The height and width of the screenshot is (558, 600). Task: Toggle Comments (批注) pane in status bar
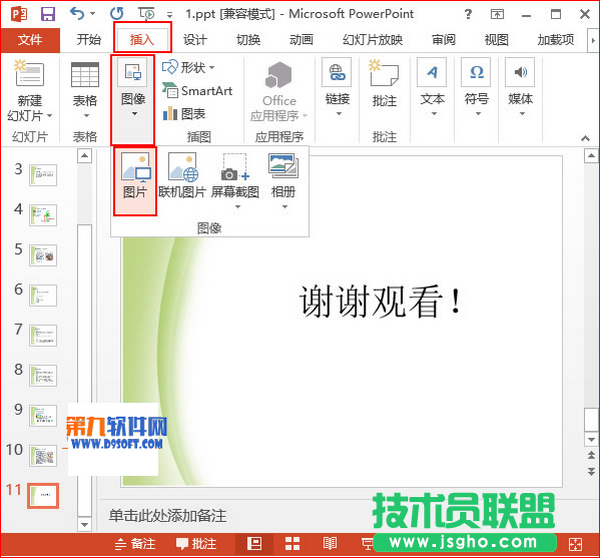point(196,544)
